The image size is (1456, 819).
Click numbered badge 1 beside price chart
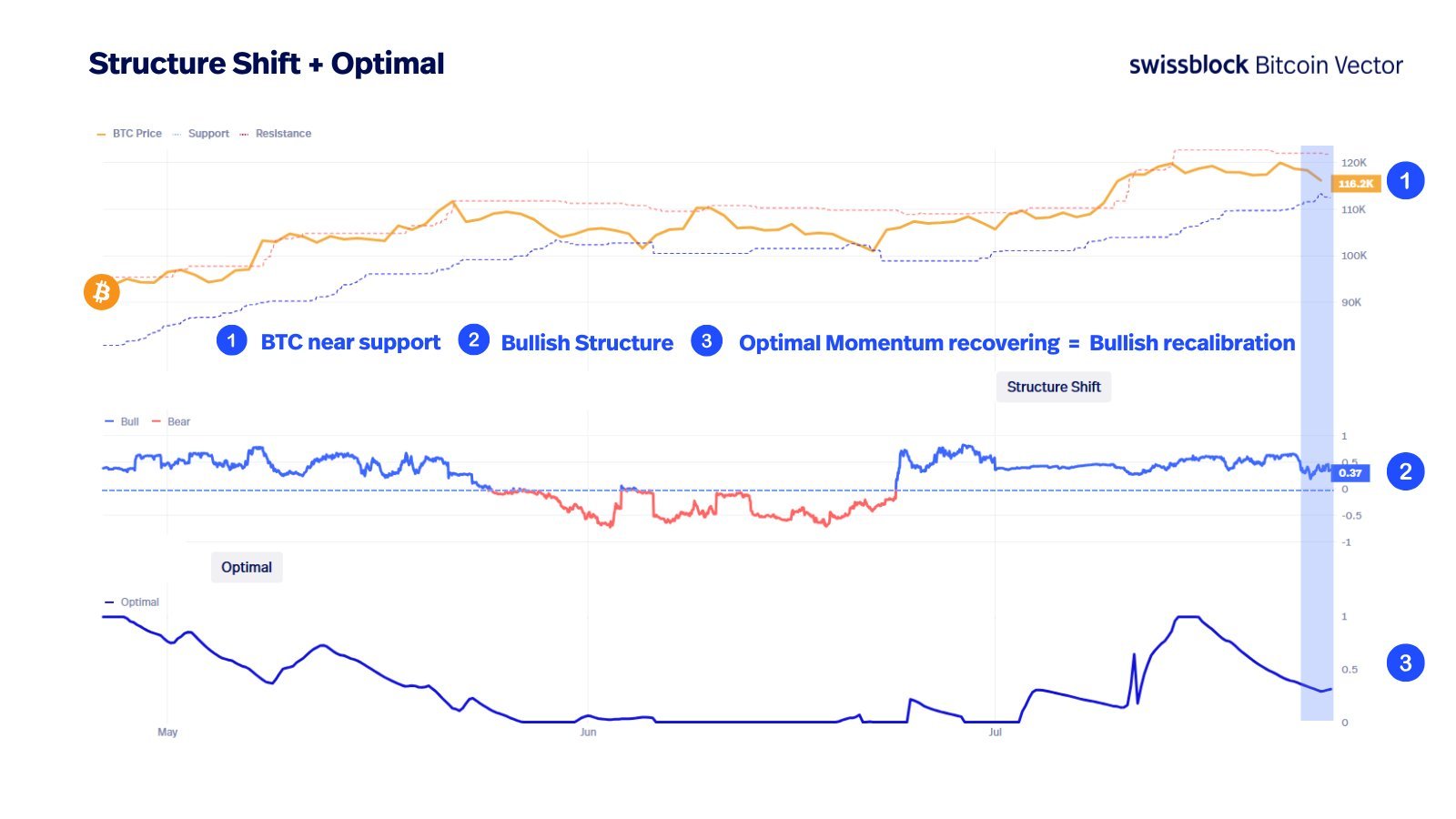click(x=1405, y=181)
